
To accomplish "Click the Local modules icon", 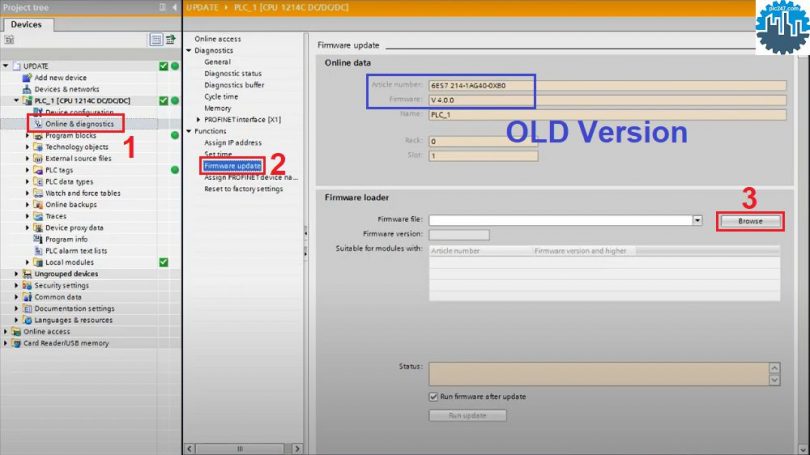I will [38, 262].
